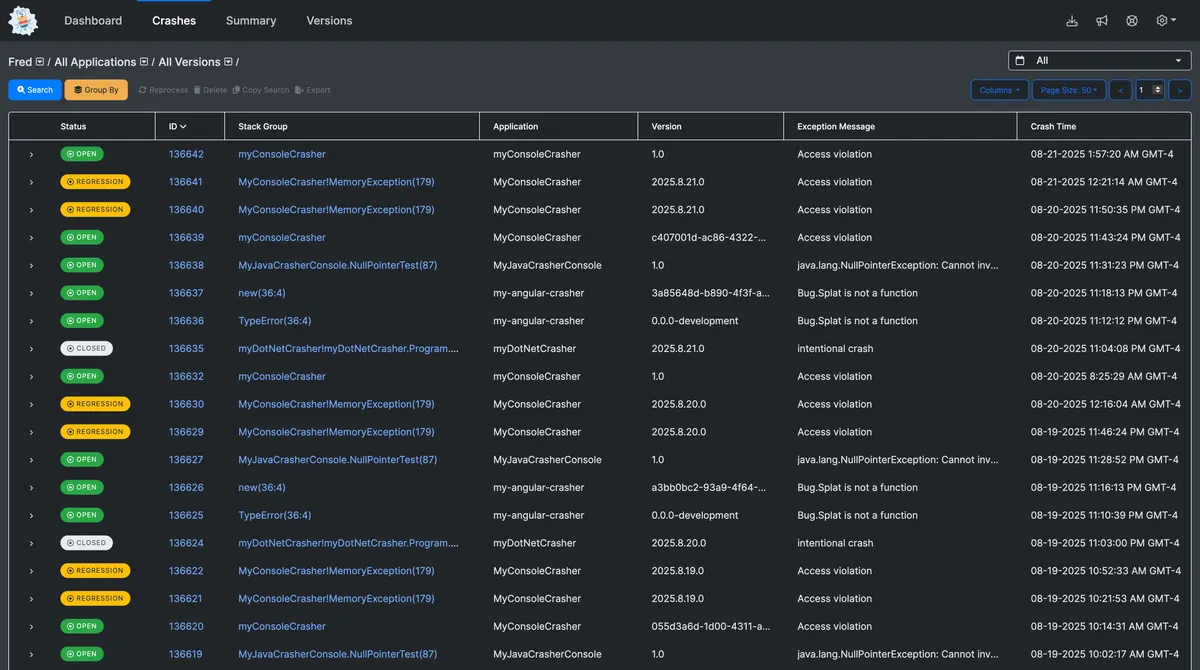
Task: Click the page number stepper arrows
Action: (x=1158, y=90)
